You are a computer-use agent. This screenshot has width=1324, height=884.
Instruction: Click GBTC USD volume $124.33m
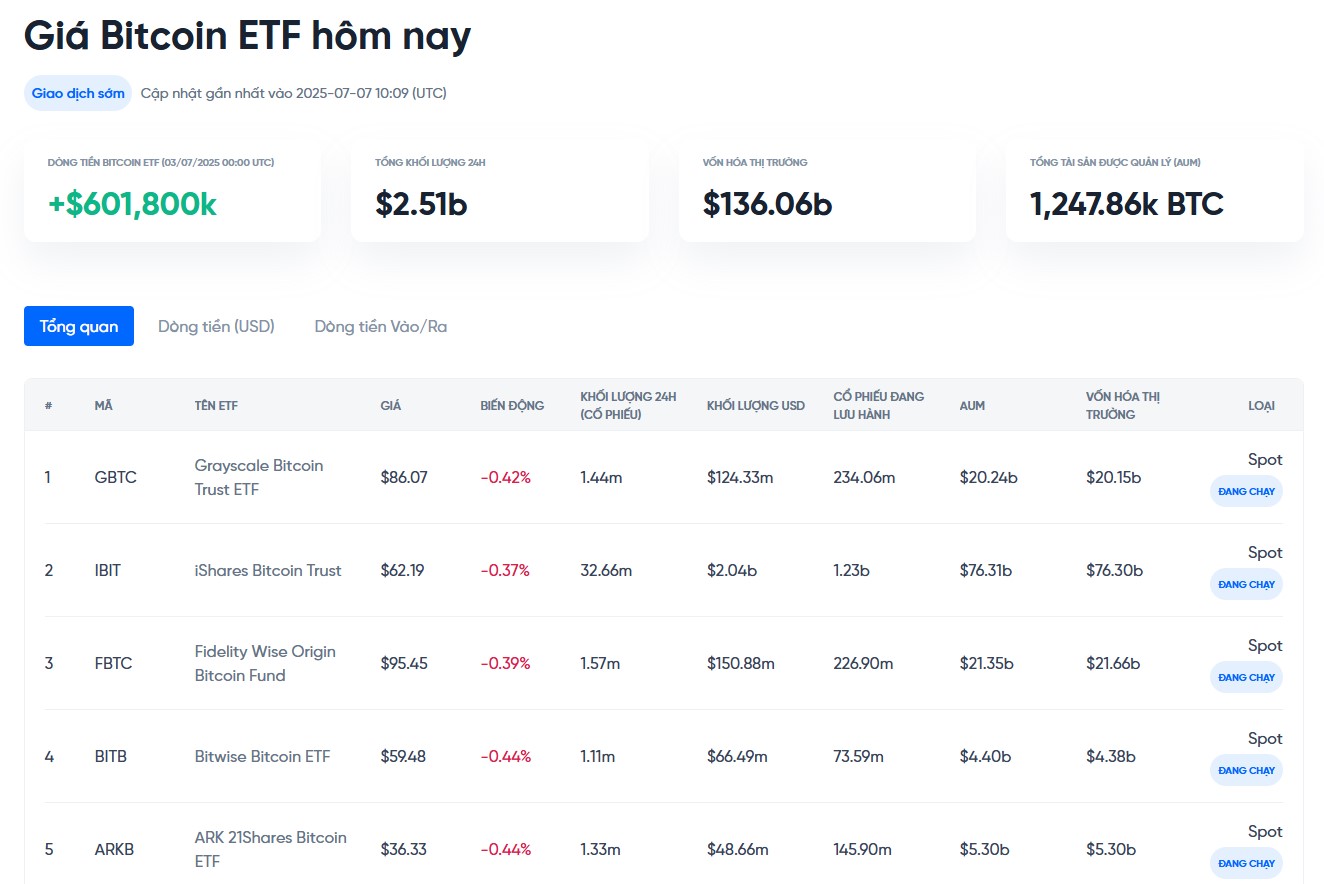740,477
